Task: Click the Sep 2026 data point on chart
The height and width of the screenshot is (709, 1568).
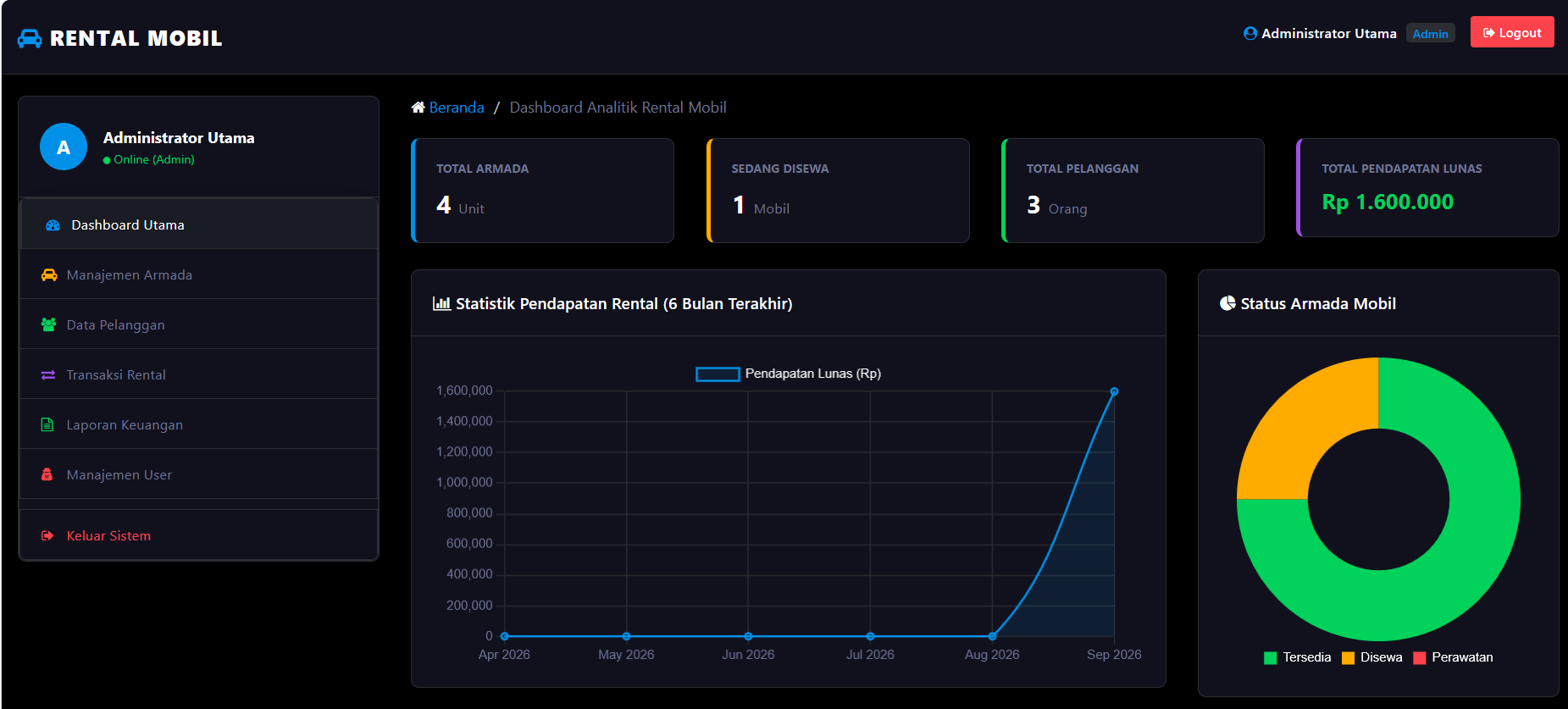Action: coord(1114,391)
